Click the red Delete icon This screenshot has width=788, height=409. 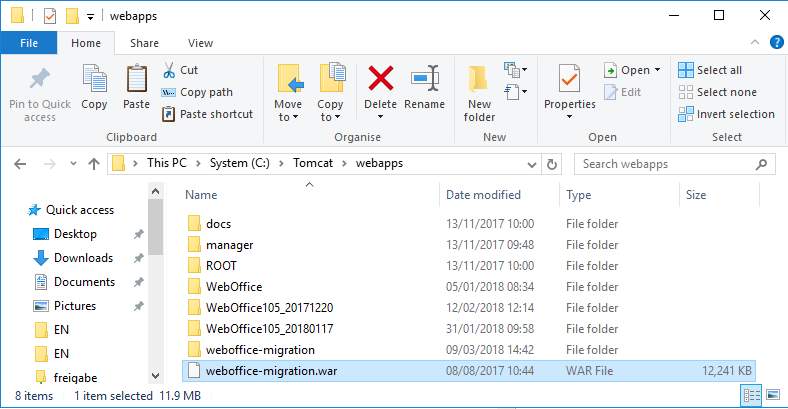click(x=380, y=79)
